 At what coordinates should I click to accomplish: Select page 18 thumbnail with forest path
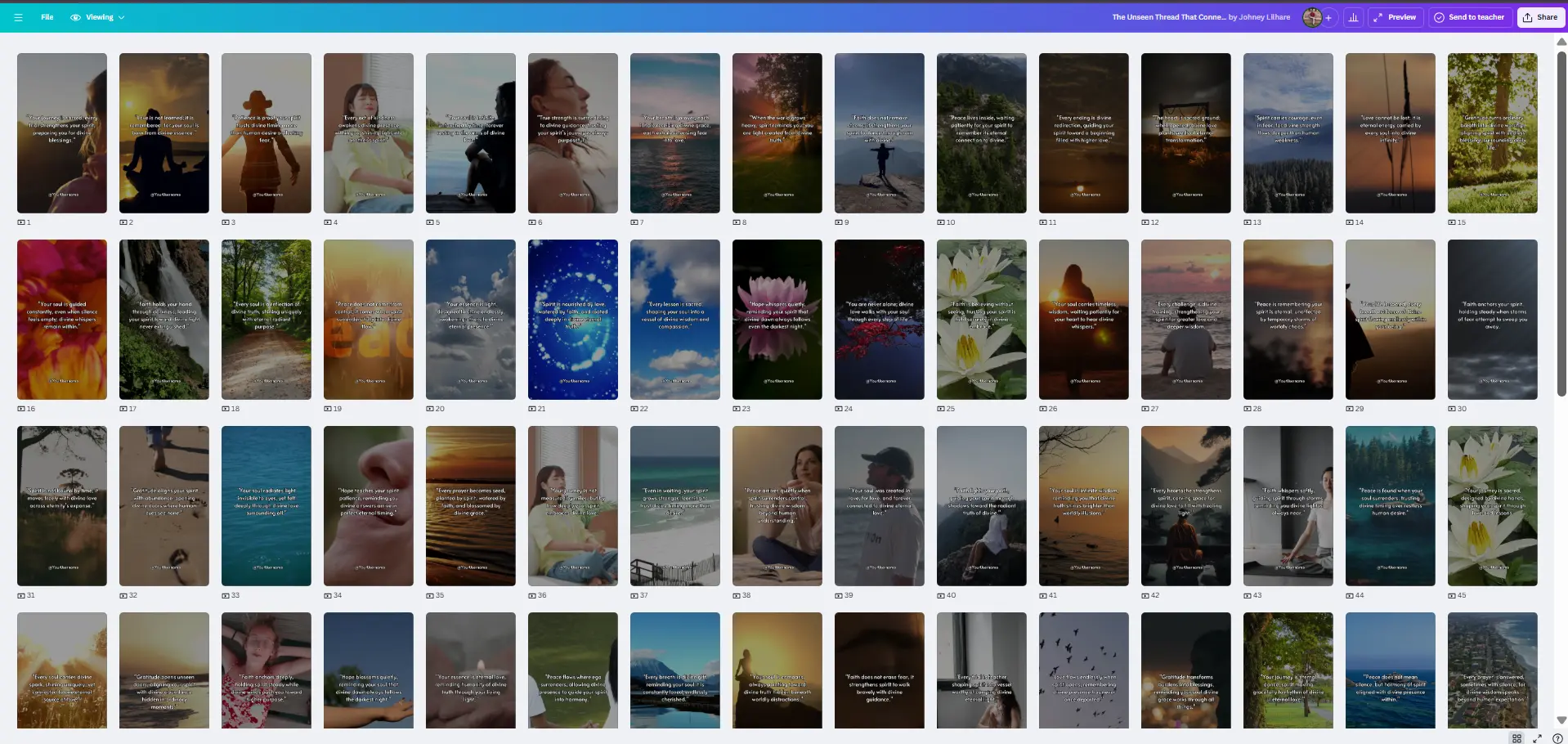267,320
